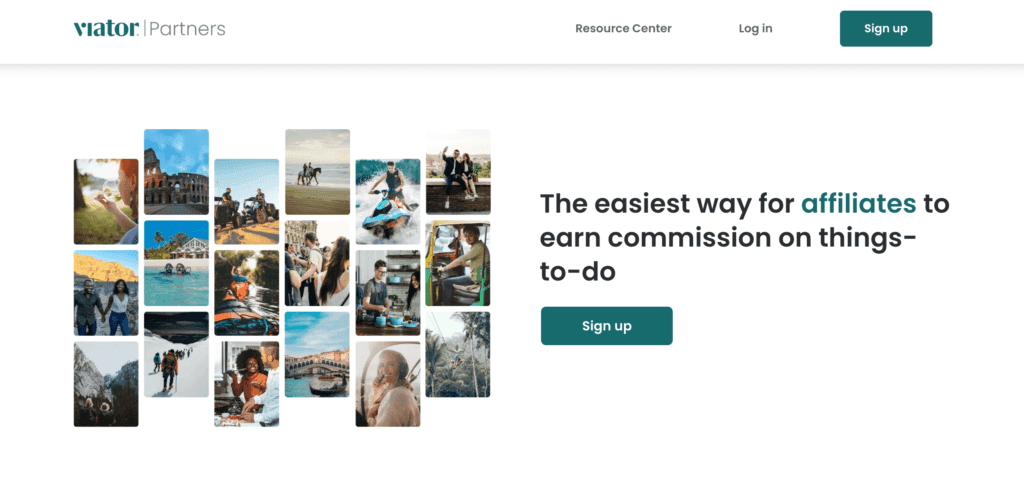Click the horseback riders beach photo
The height and width of the screenshot is (485, 1024).
317,172
